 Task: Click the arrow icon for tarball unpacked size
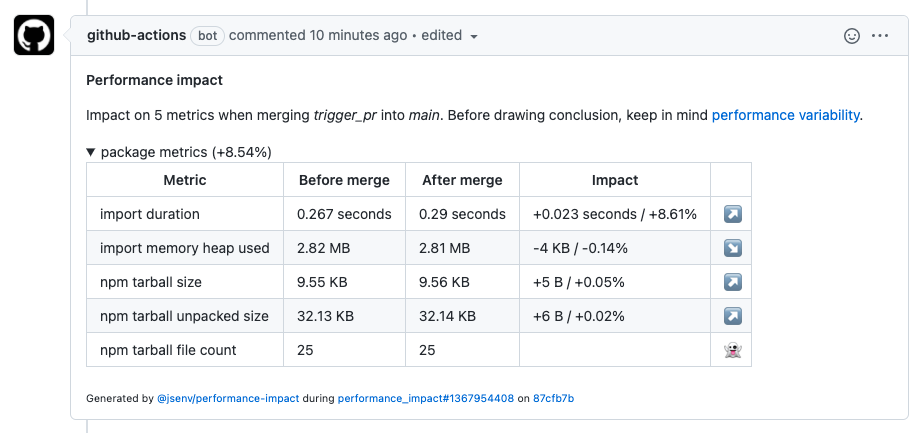732,316
